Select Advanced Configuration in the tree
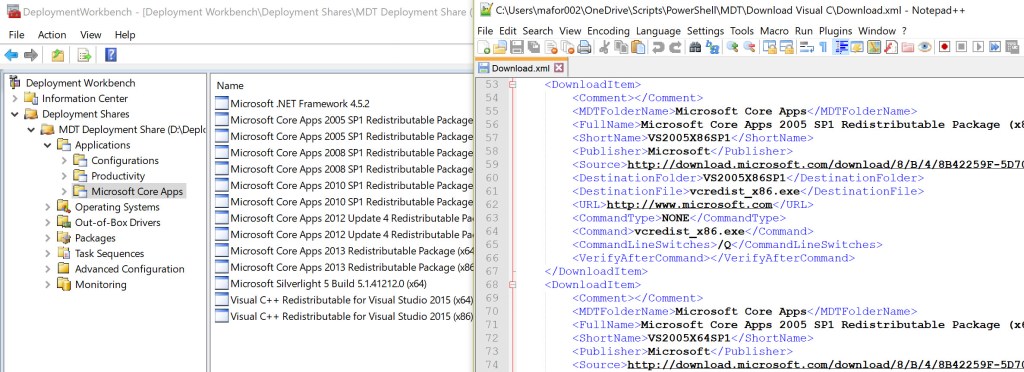Screen dimensions: 1024x372 [129, 269]
